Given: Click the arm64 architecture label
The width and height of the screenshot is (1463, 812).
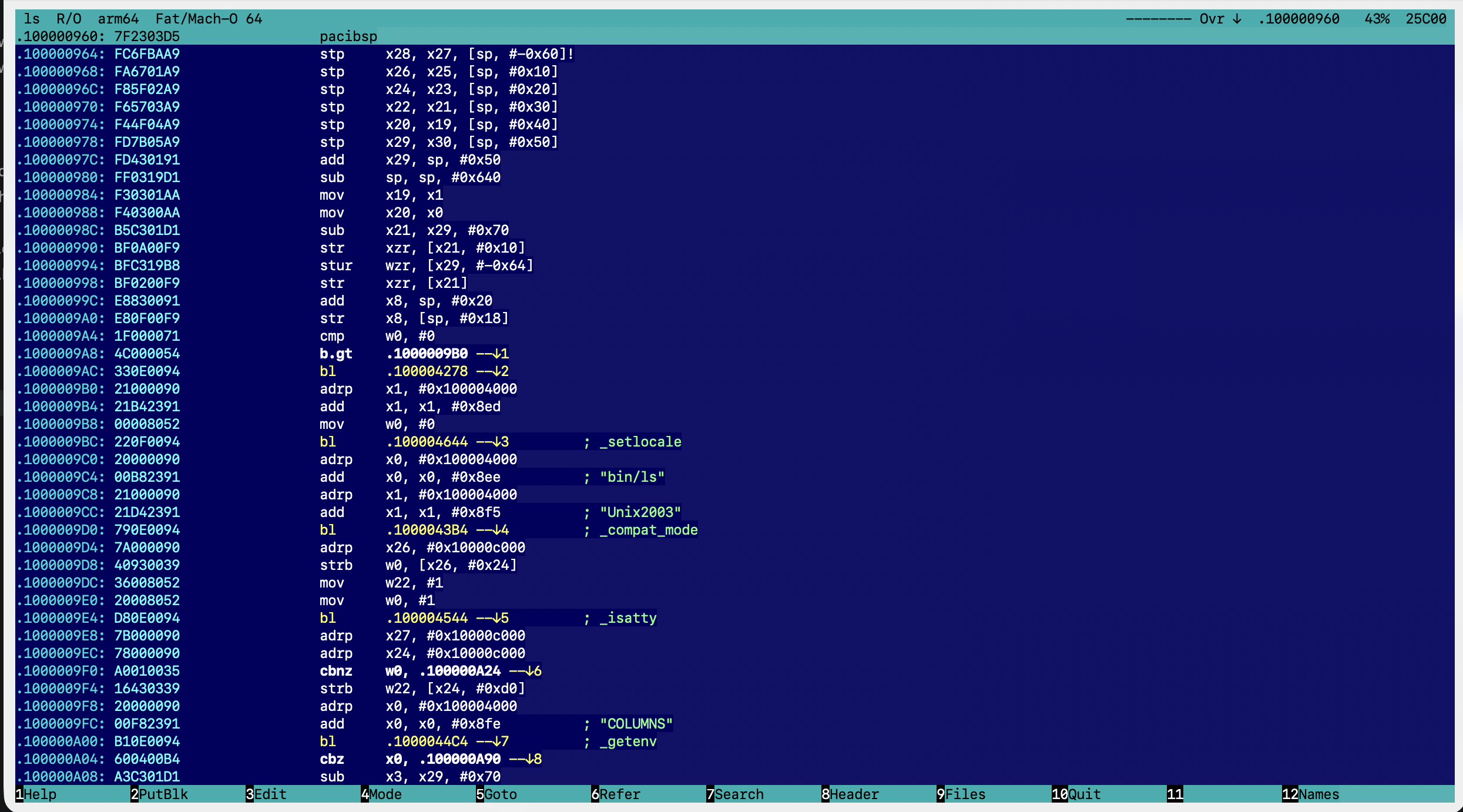Looking at the screenshot, I should pos(118,19).
